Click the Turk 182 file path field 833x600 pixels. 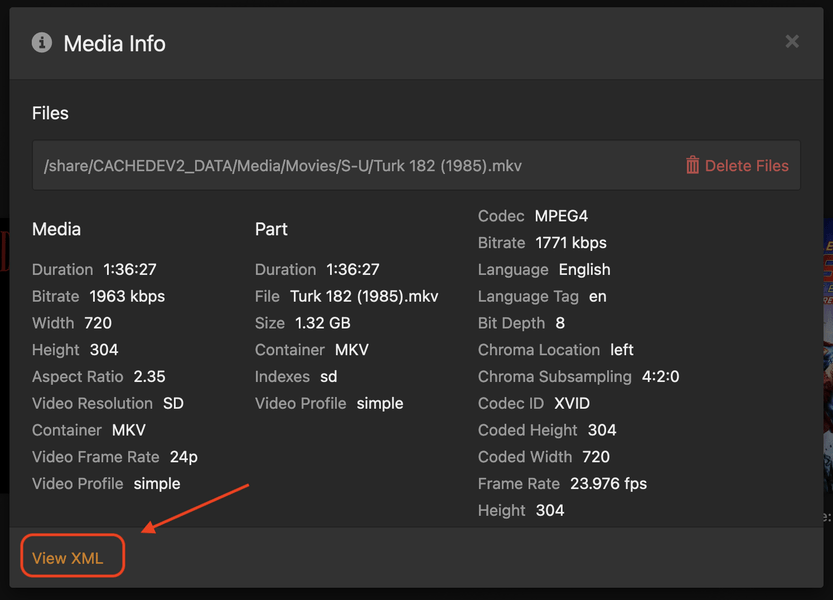(x=283, y=166)
